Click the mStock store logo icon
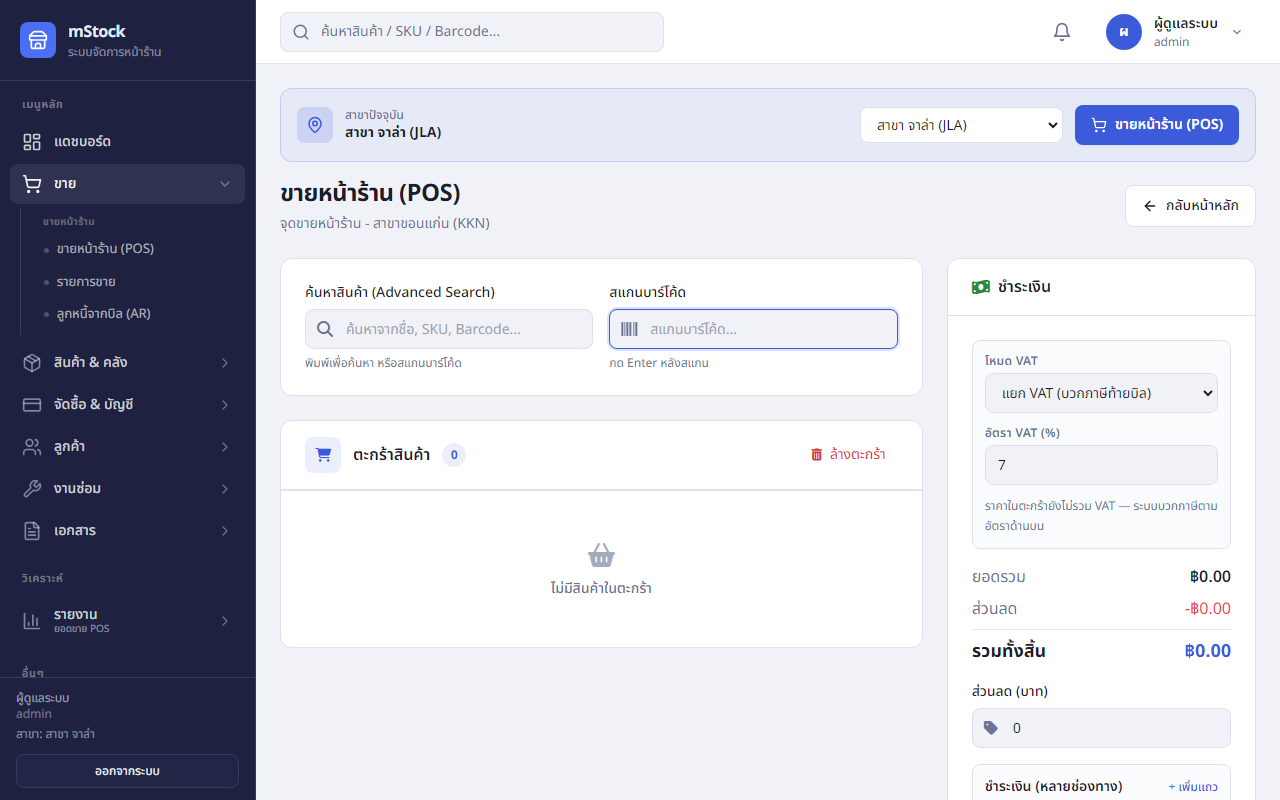 pos(38,40)
